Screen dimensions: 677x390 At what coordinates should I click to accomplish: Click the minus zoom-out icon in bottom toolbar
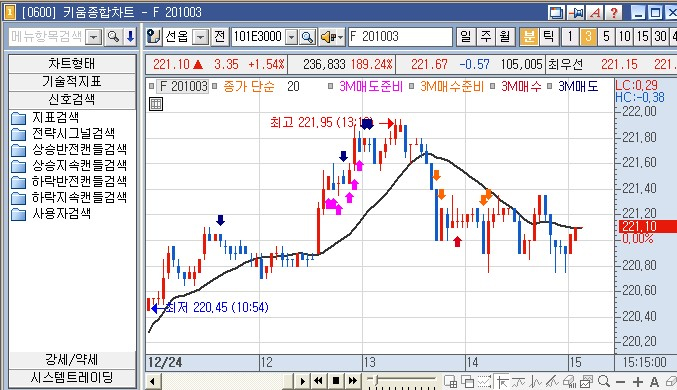(x=620, y=382)
